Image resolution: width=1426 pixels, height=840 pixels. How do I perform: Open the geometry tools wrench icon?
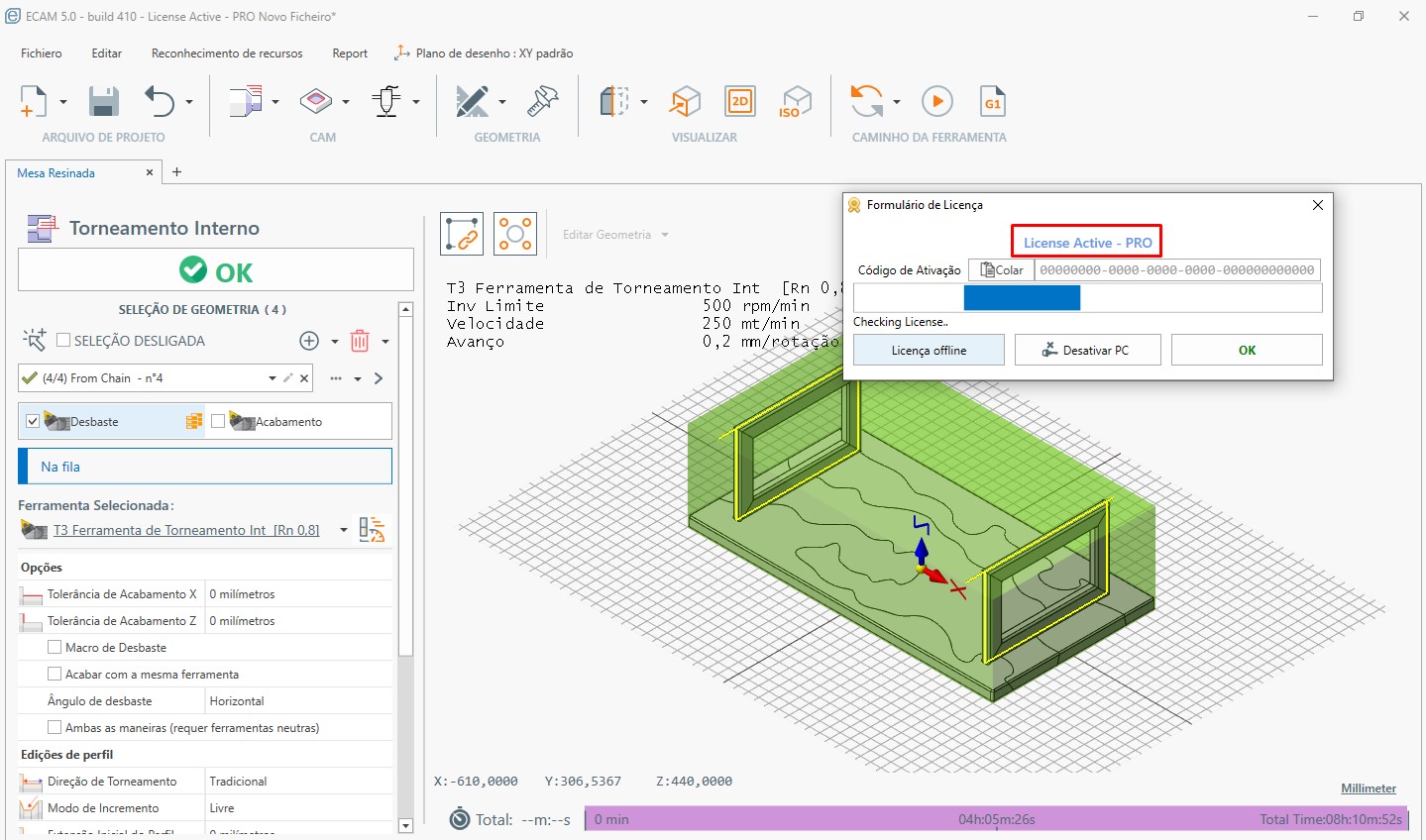[x=543, y=101]
